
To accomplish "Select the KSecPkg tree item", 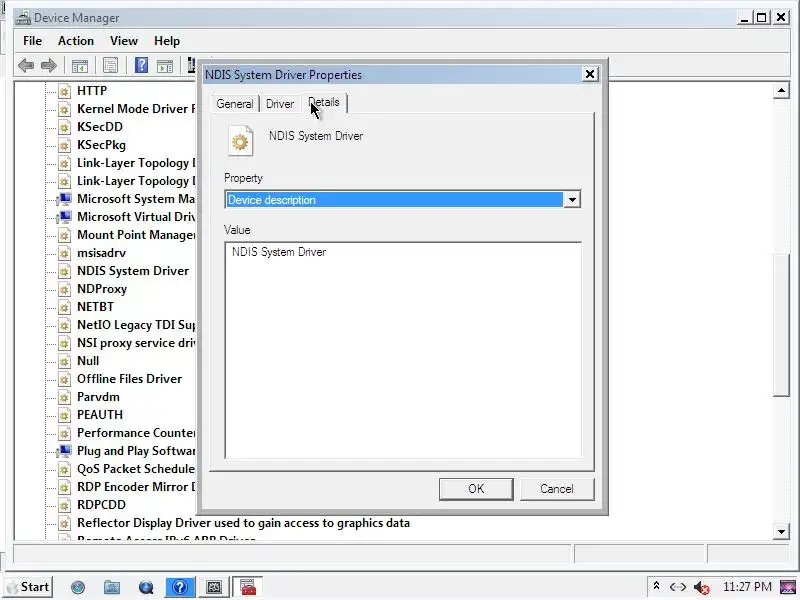I will [x=101, y=145].
